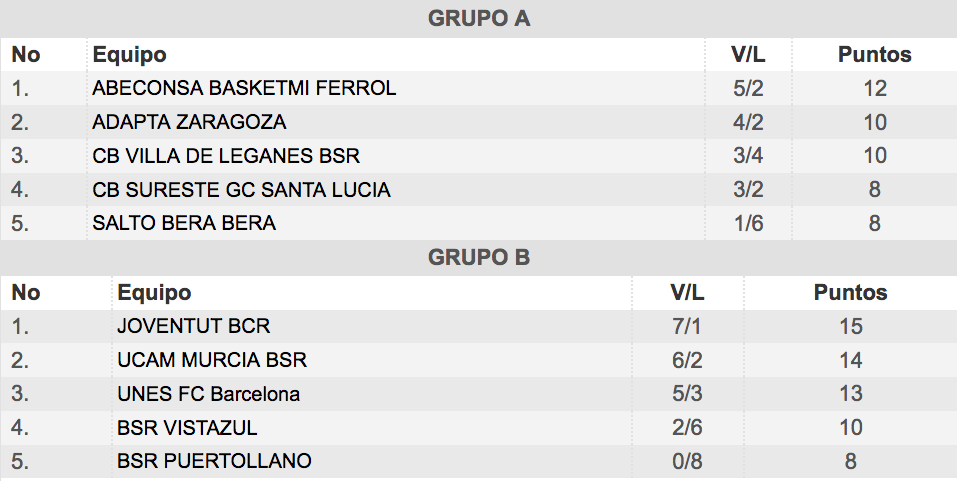The height and width of the screenshot is (481, 957).
Task: Click ABECONSA's 12 points cell
Action: click(875, 88)
